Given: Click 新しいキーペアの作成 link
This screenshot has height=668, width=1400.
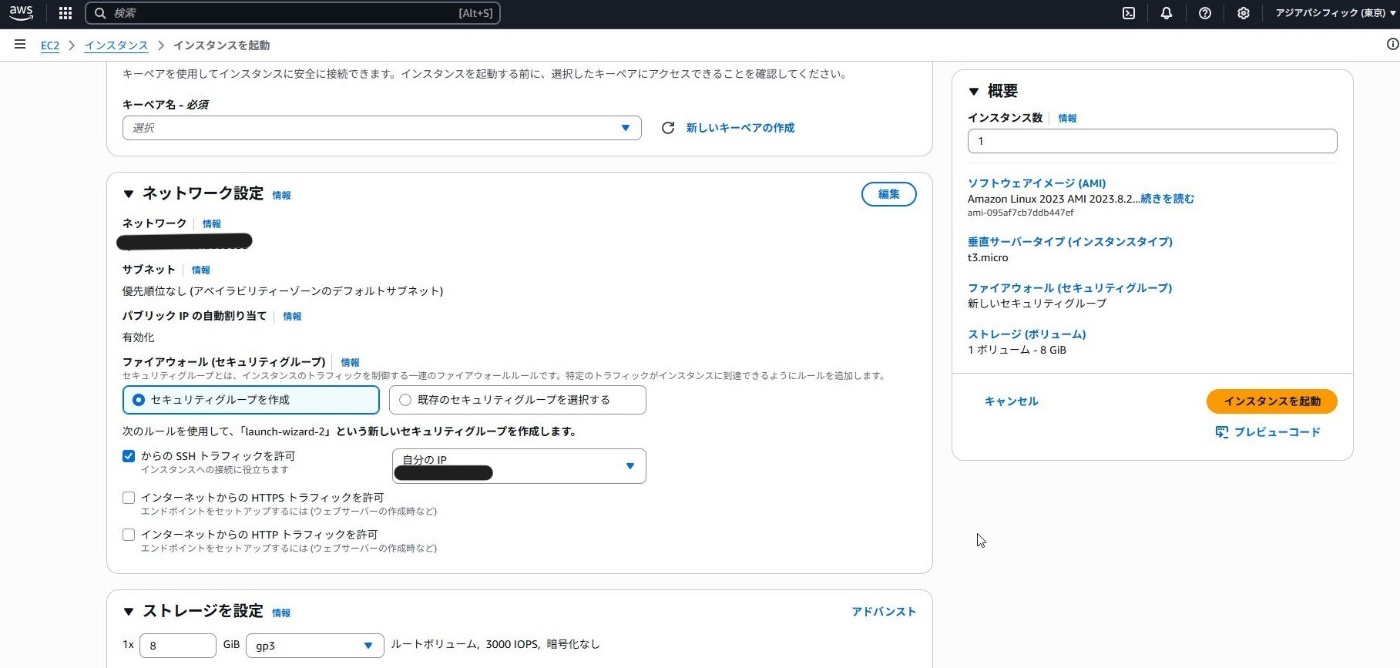Looking at the screenshot, I should click(x=740, y=128).
